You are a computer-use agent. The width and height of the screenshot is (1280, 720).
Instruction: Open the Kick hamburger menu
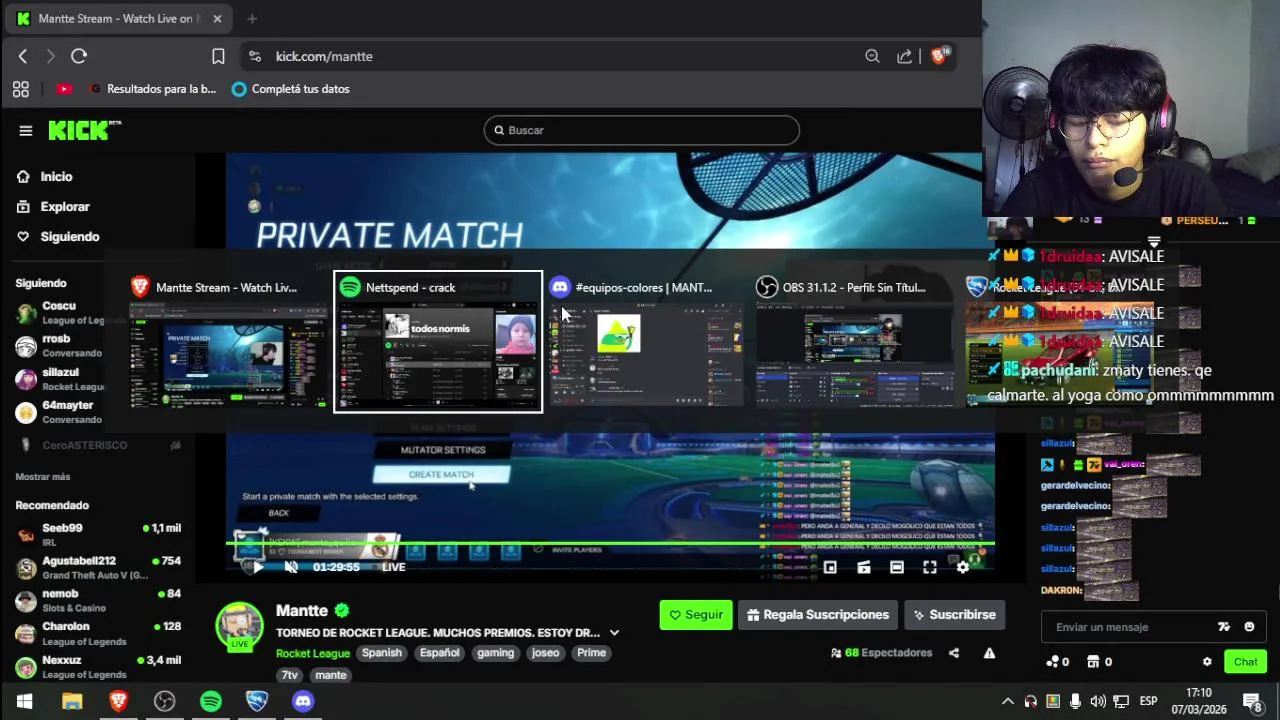point(26,130)
